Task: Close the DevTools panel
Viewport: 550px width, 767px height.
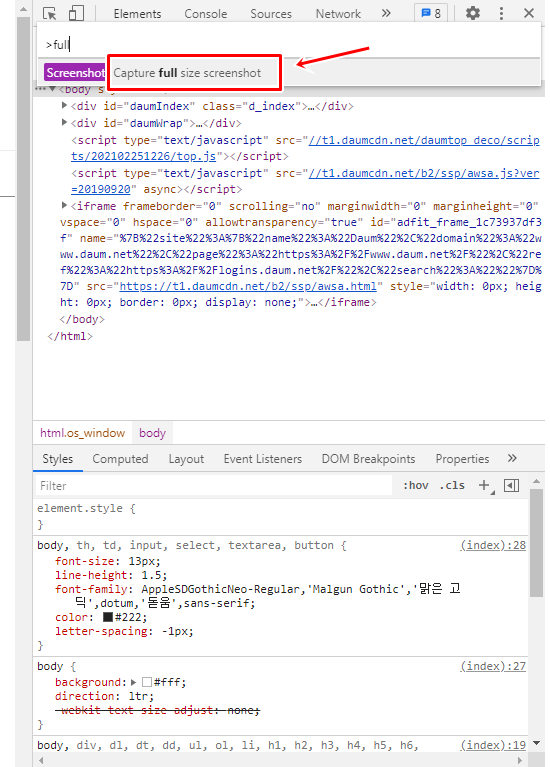Action: [x=529, y=13]
